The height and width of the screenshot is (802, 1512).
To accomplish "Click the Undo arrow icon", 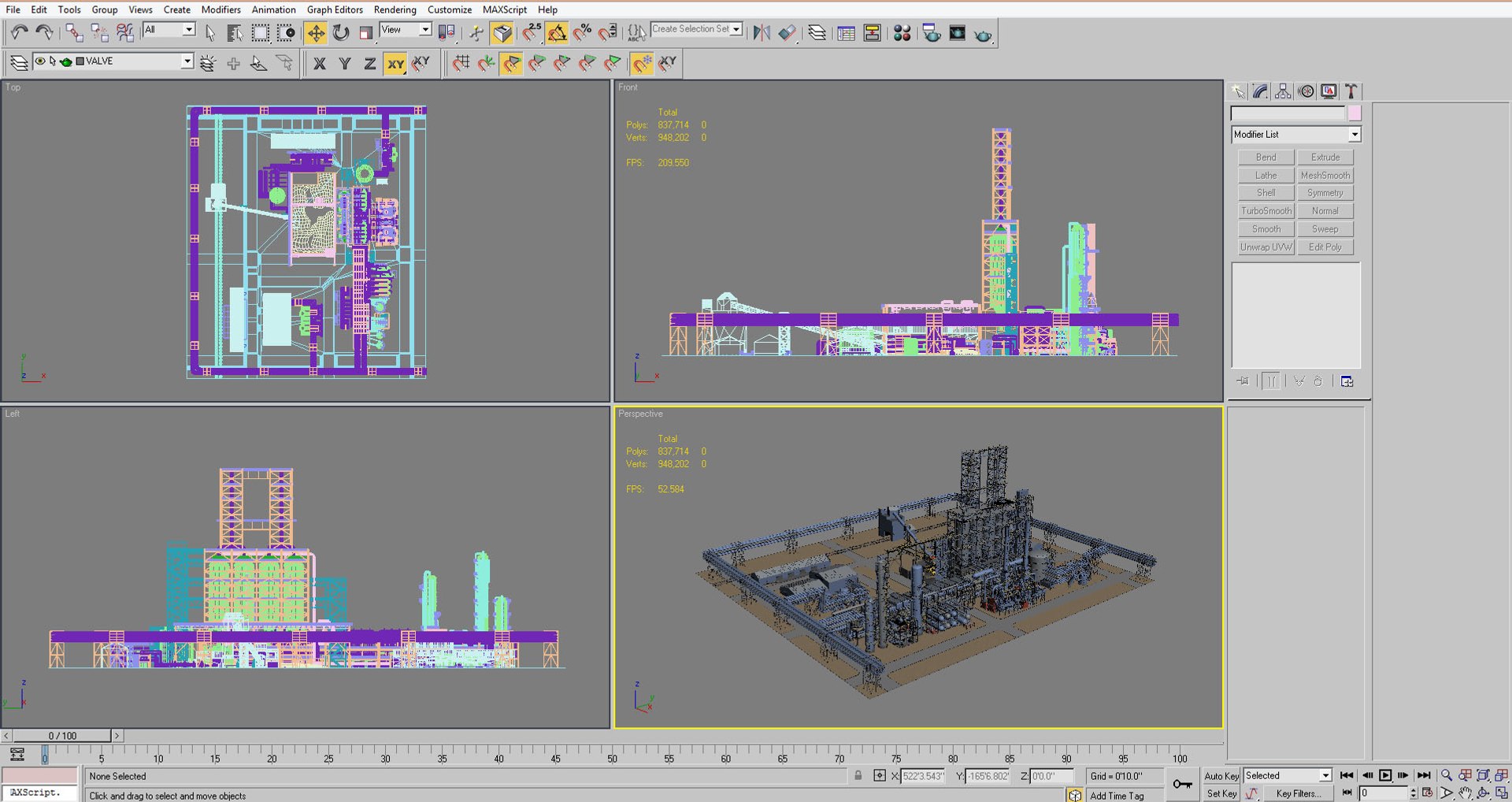I will tap(19, 33).
